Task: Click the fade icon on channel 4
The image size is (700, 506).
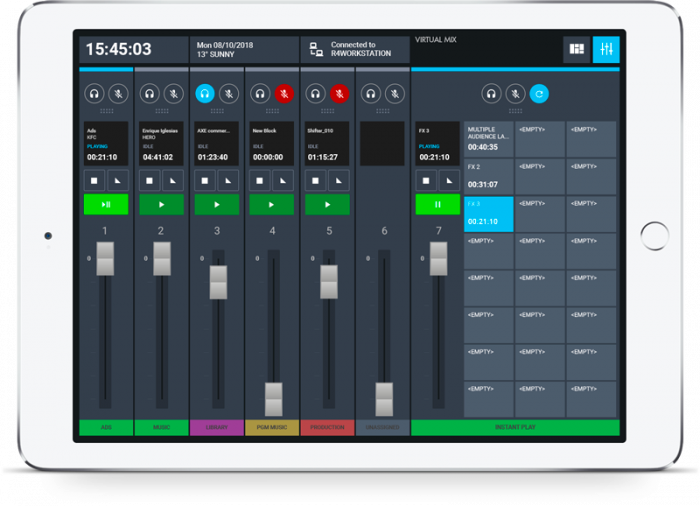Action: click(x=283, y=180)
